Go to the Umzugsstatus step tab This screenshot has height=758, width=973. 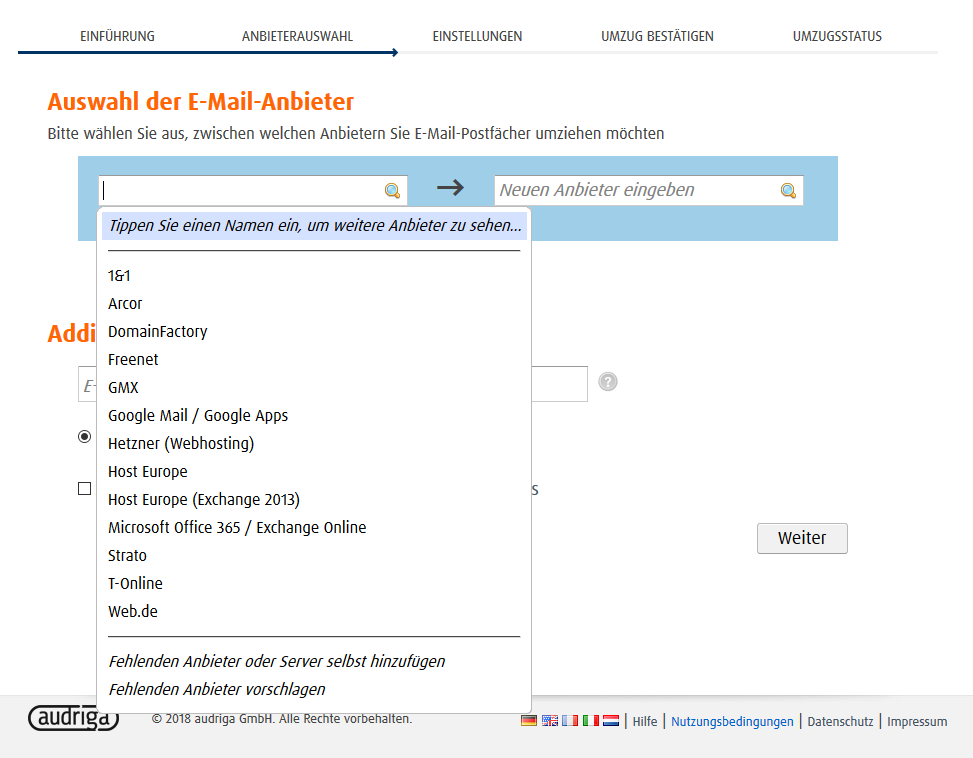(x=837, y=36)
